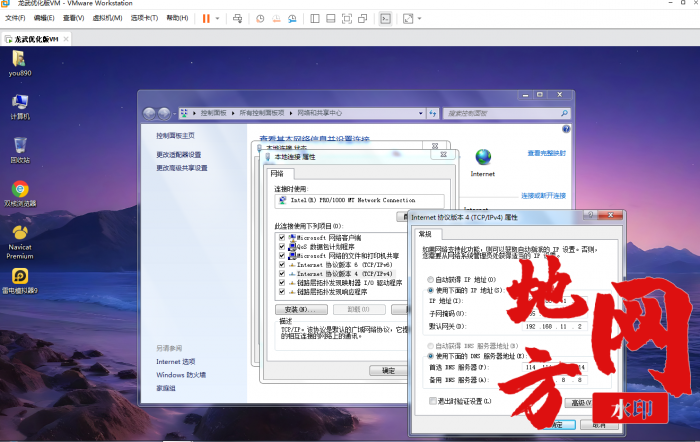This screenshot has height=442, width=700.
Task: Open the 虚拟机(M) menu
Action: [107, 18]
